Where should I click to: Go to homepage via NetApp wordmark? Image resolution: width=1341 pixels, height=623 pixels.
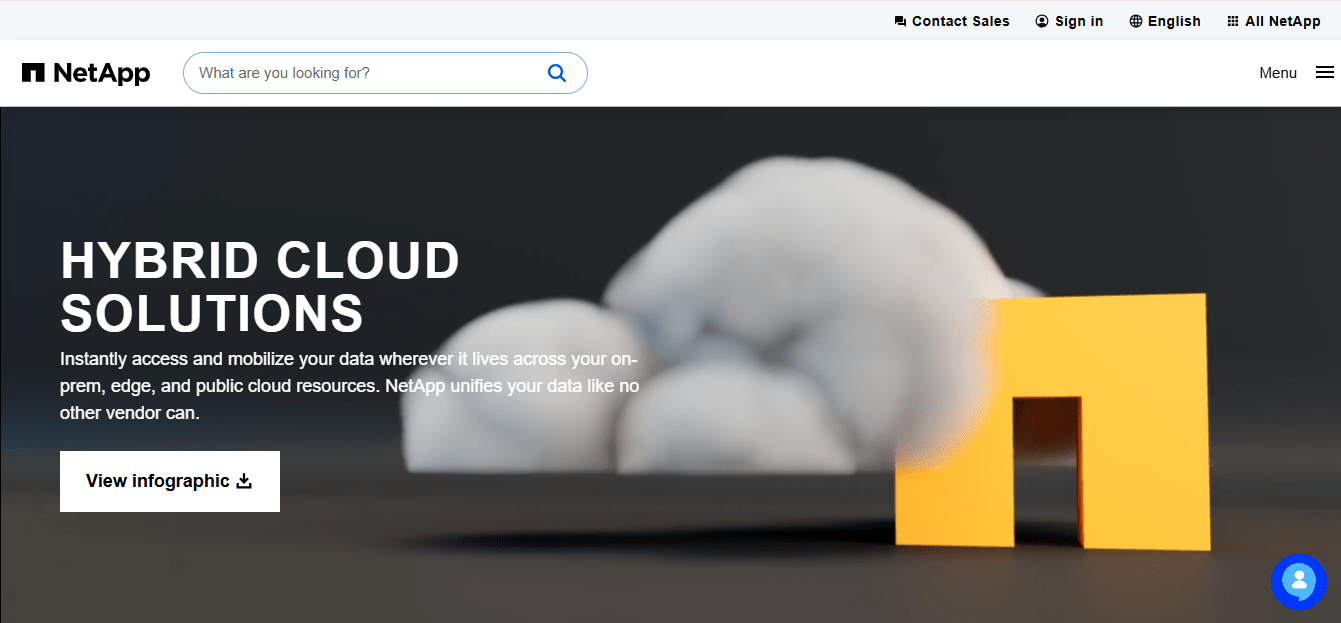click(x=101, y=73)
